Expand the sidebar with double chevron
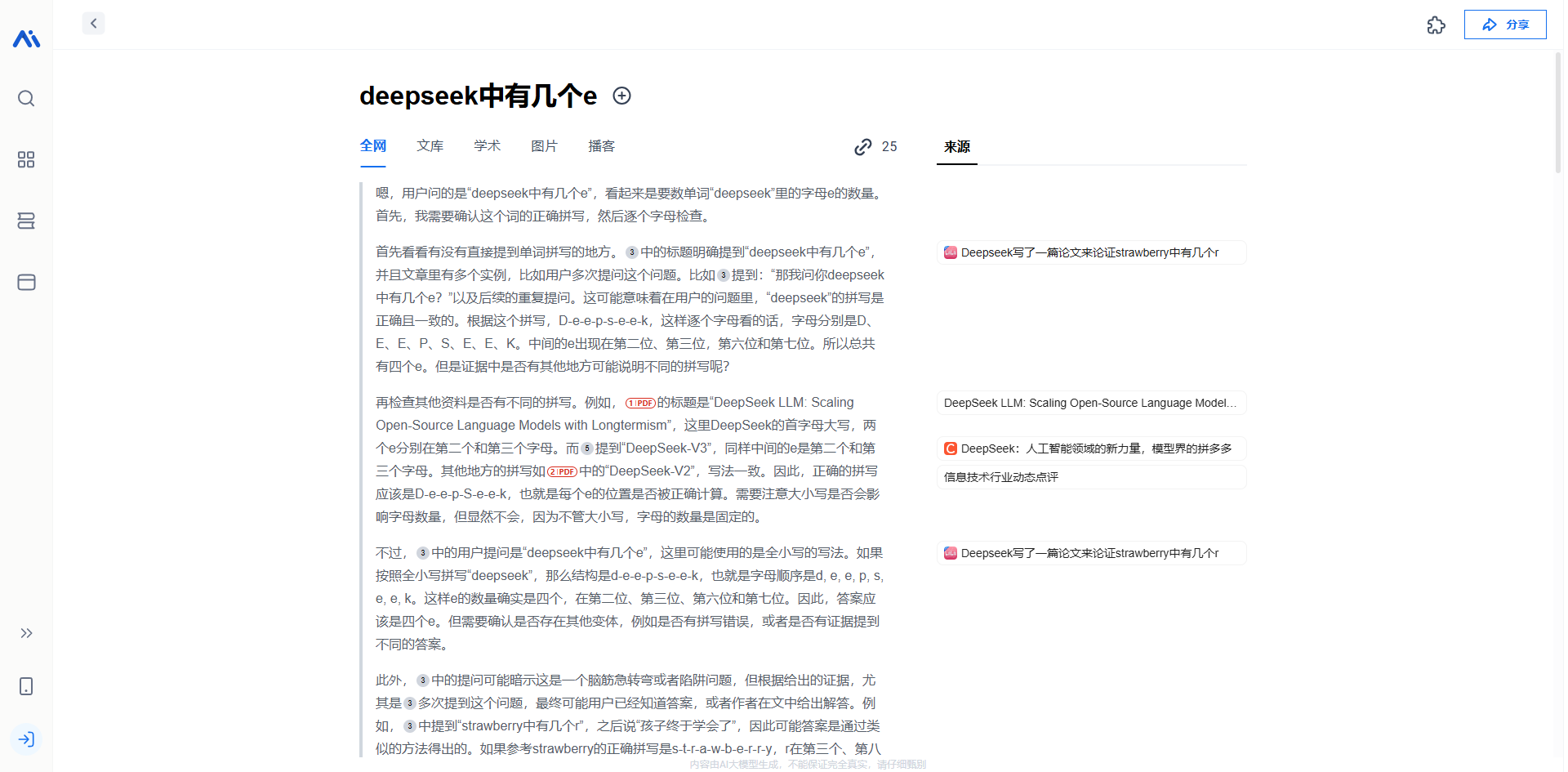 click(x=26, y=633)
